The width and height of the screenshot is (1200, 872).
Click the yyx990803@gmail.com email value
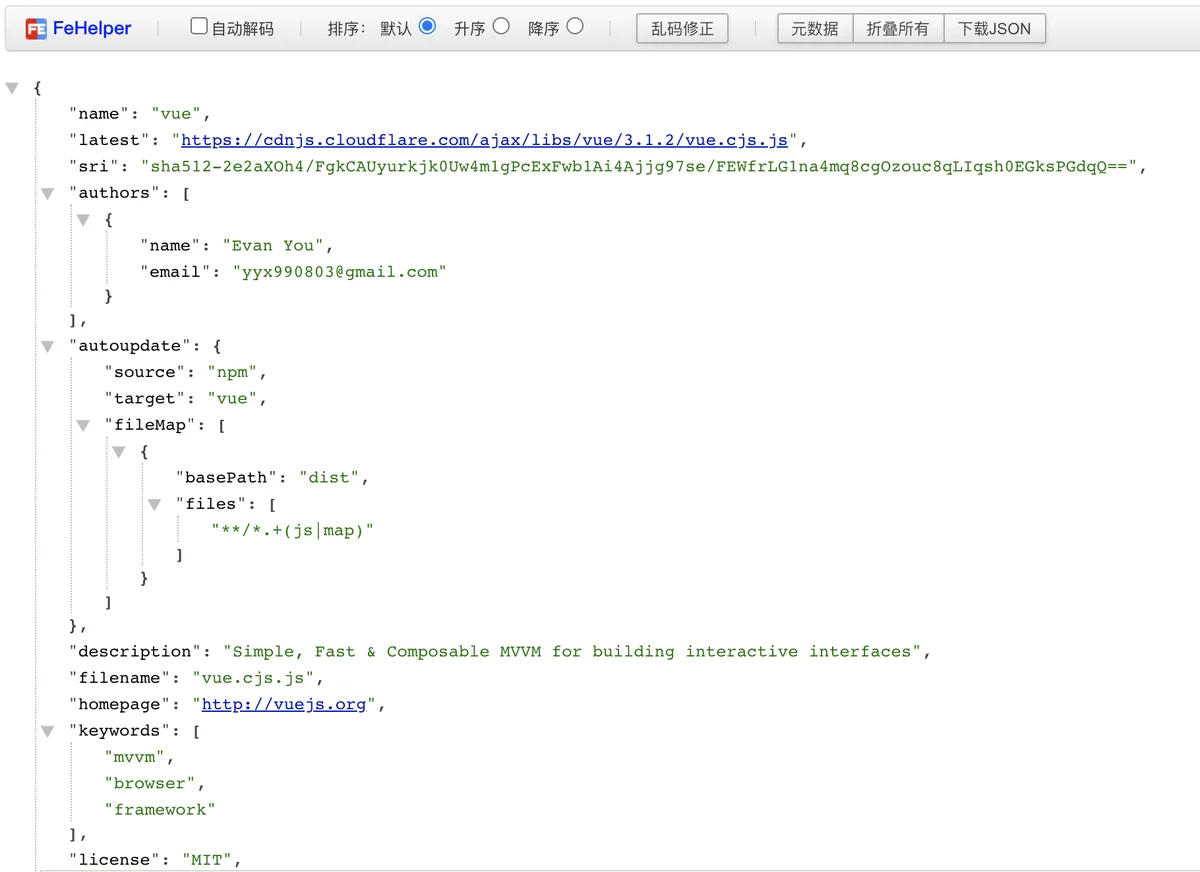pos(340,271)
